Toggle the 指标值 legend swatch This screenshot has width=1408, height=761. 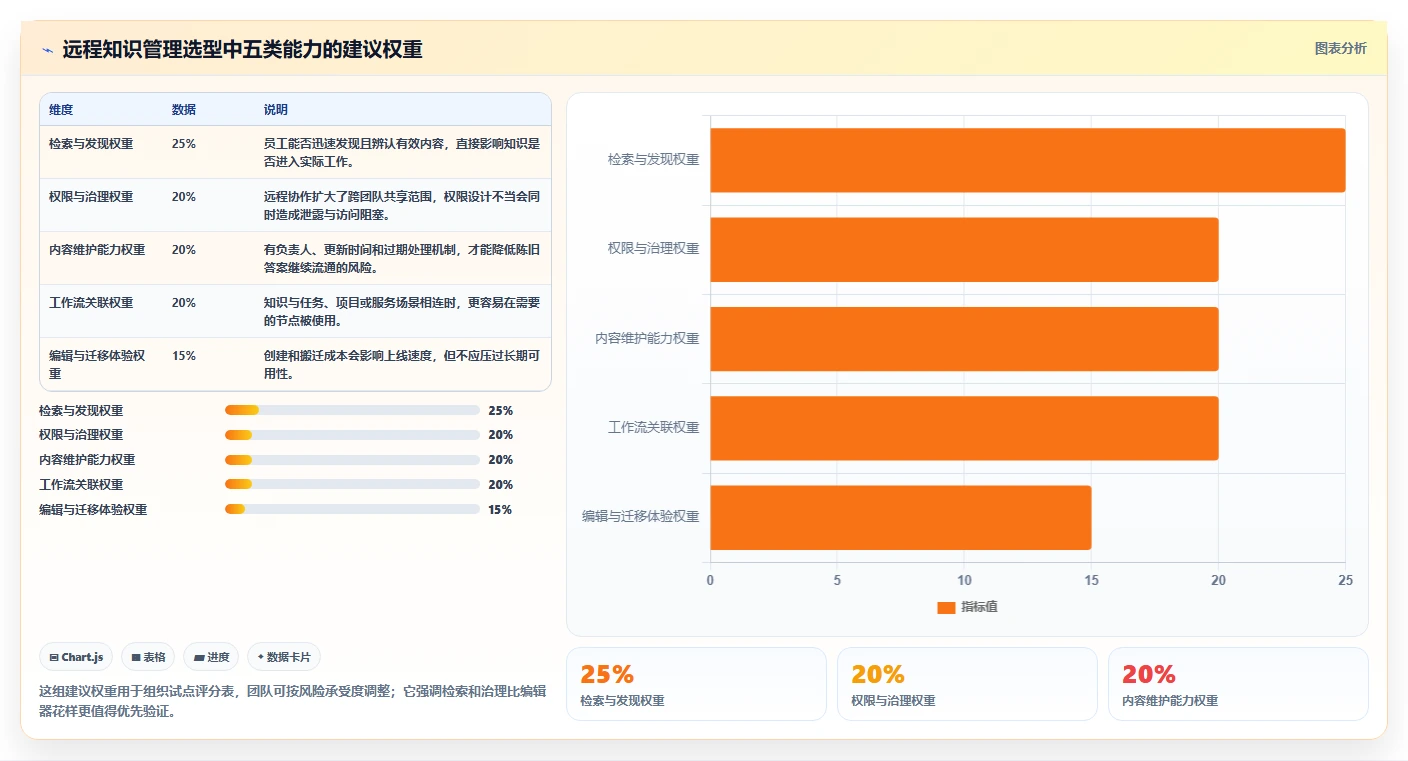coord(946,607)
